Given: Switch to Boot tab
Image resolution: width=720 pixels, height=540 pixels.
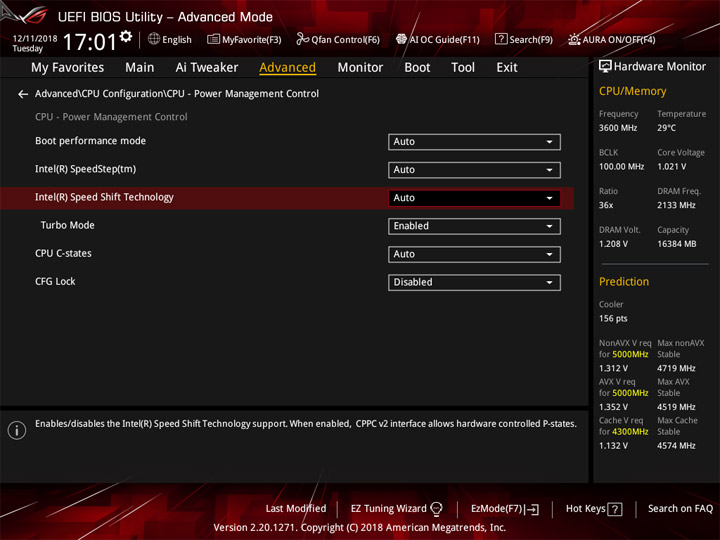Looking at the screenshot, I should (417, 68).
